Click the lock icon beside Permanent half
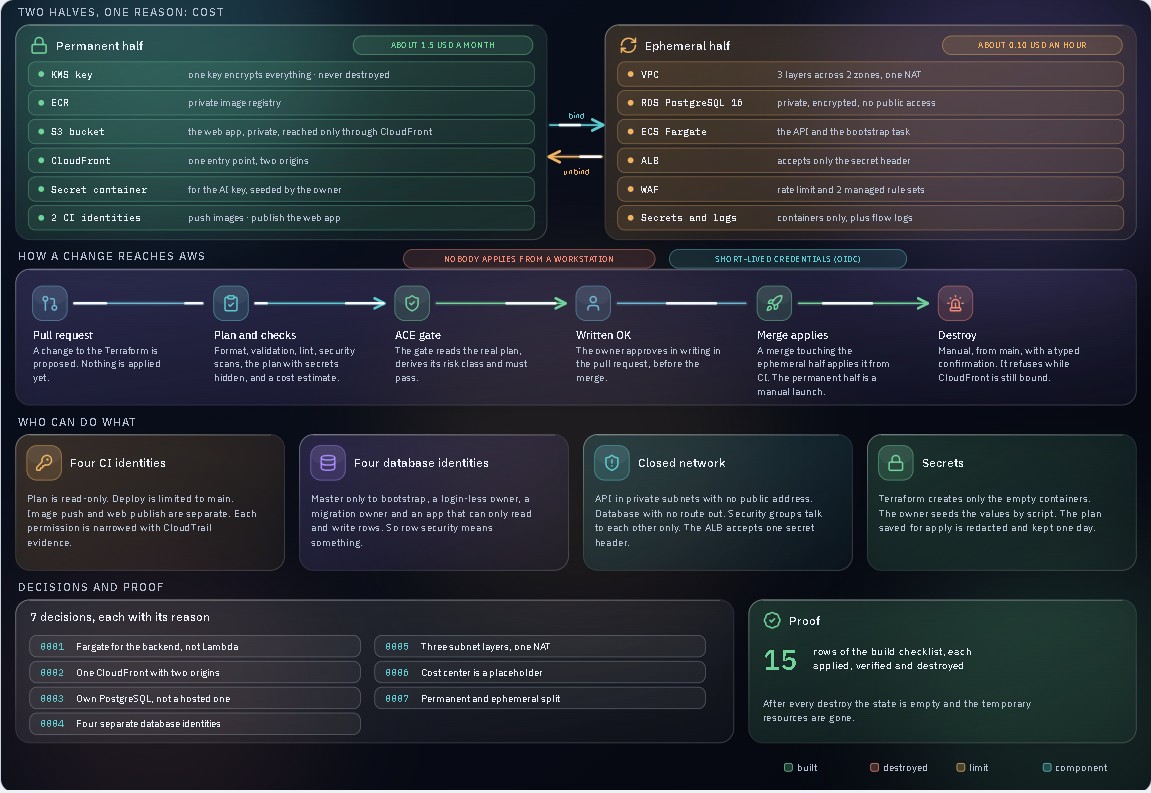The width and height of the screenshot is (1151, 793). (x=39, y=46)
